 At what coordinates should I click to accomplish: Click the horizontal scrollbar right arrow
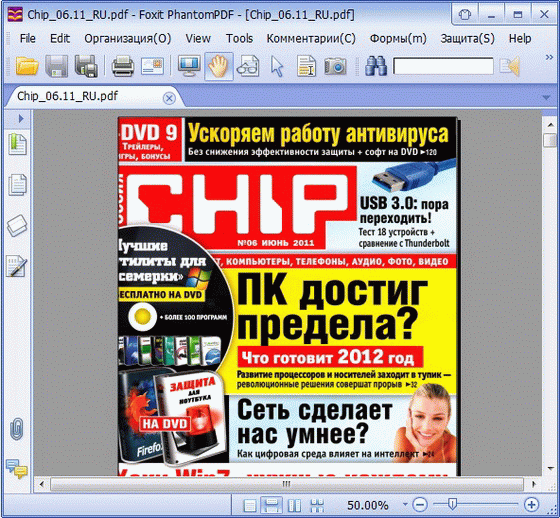coord(534,484)
